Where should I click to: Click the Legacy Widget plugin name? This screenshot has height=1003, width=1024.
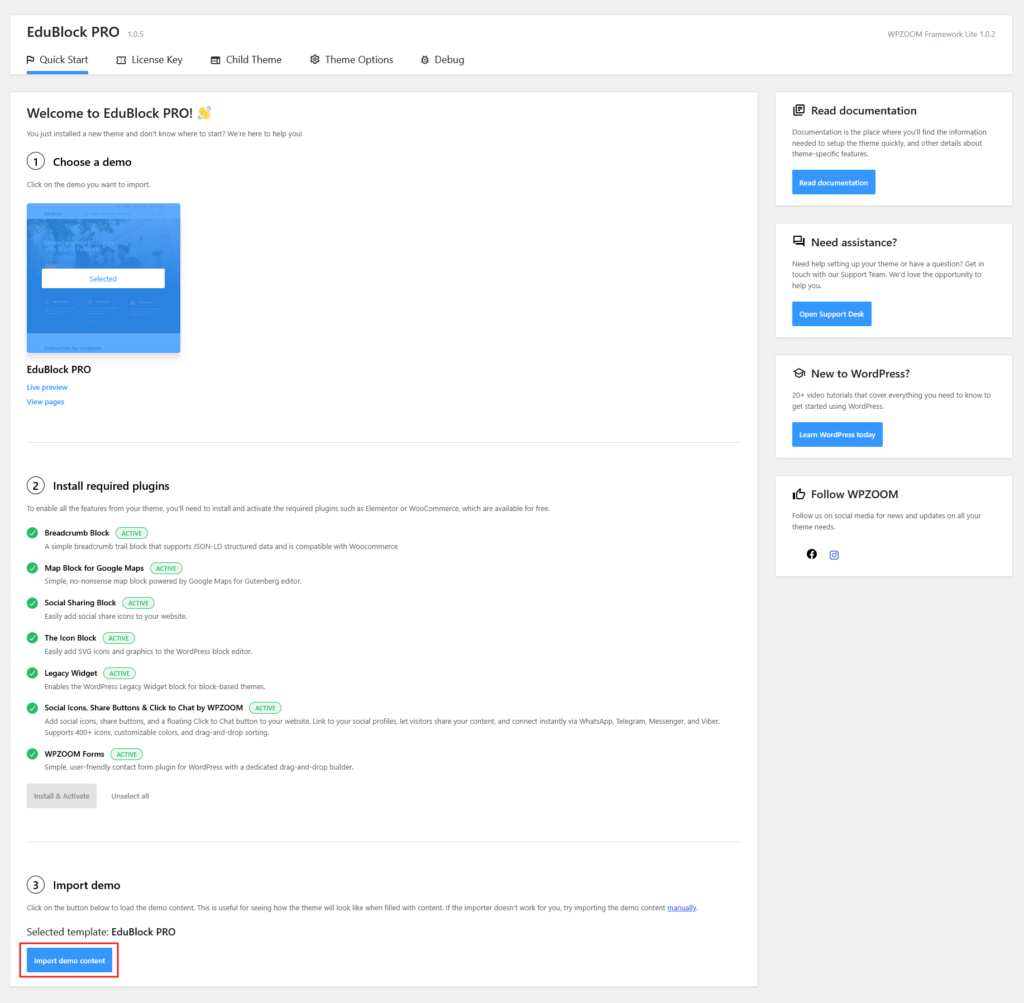71,673
